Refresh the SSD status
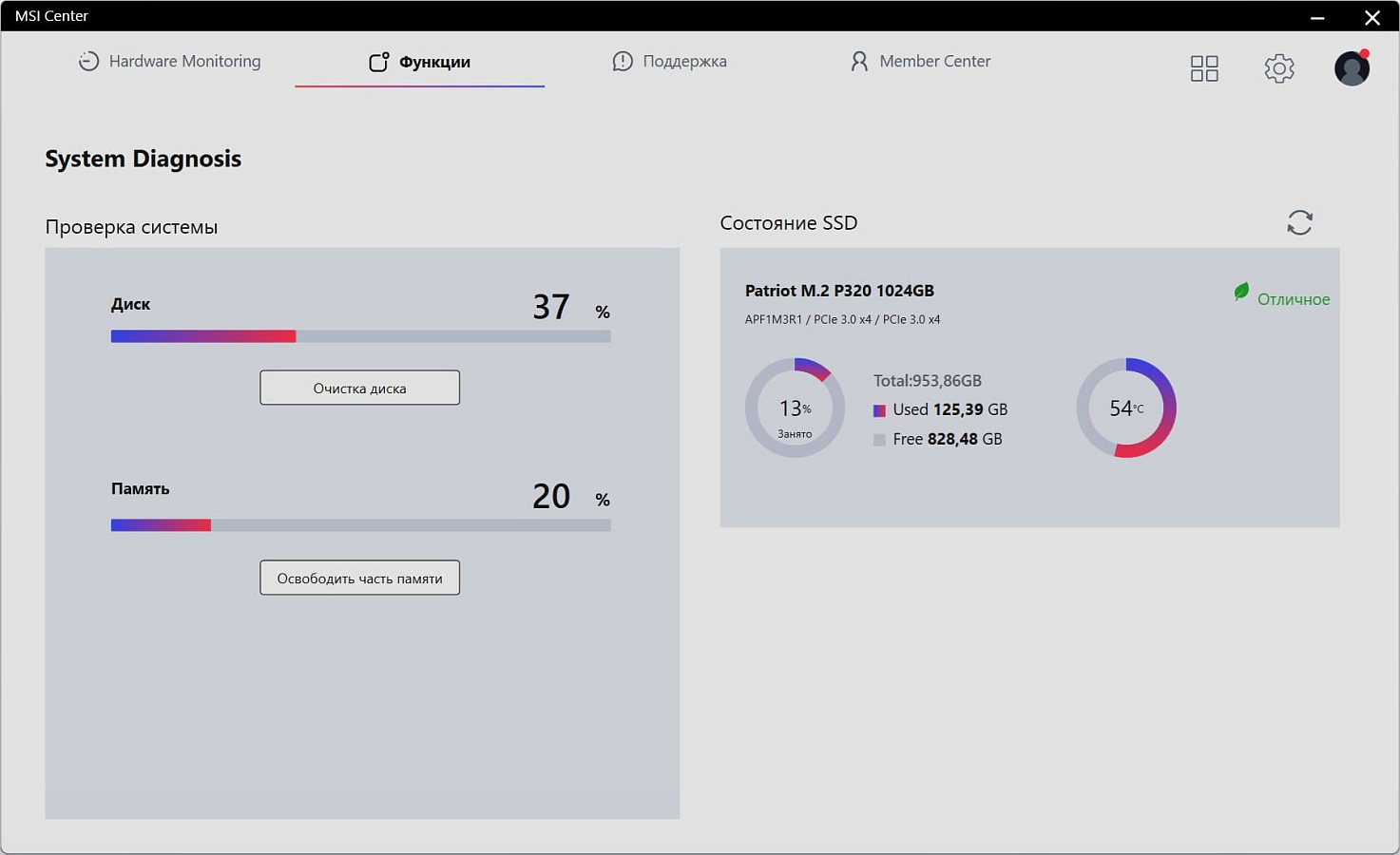 [x=1299, y=222]
